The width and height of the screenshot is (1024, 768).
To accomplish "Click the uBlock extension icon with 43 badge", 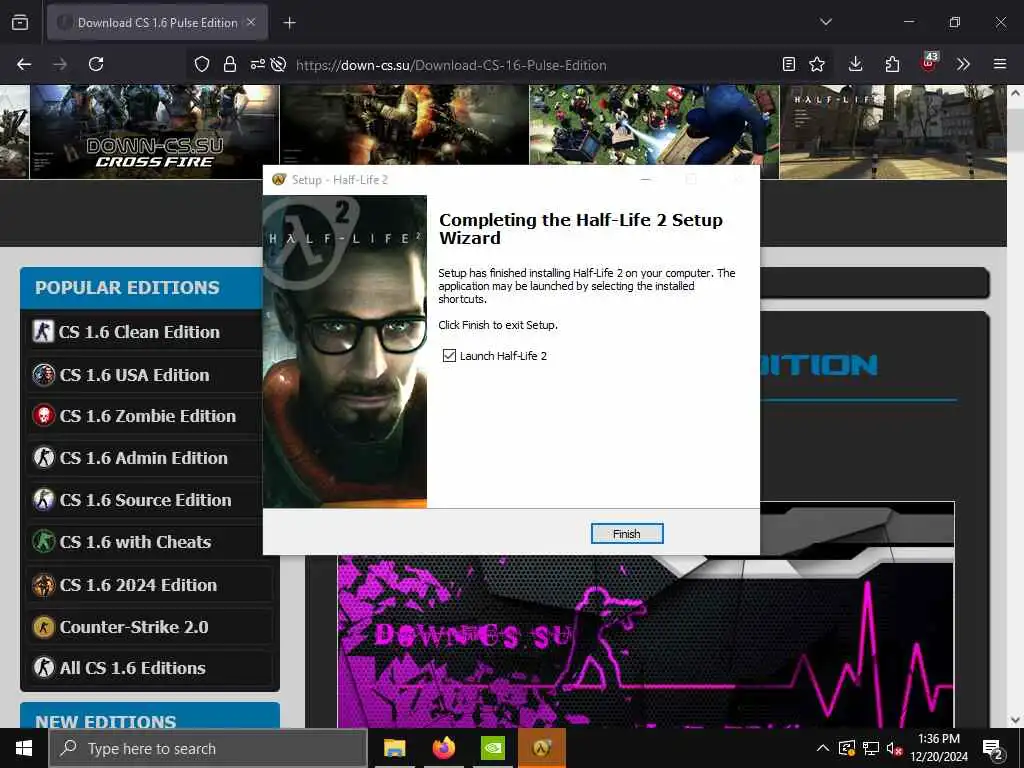I will point(929,63).
